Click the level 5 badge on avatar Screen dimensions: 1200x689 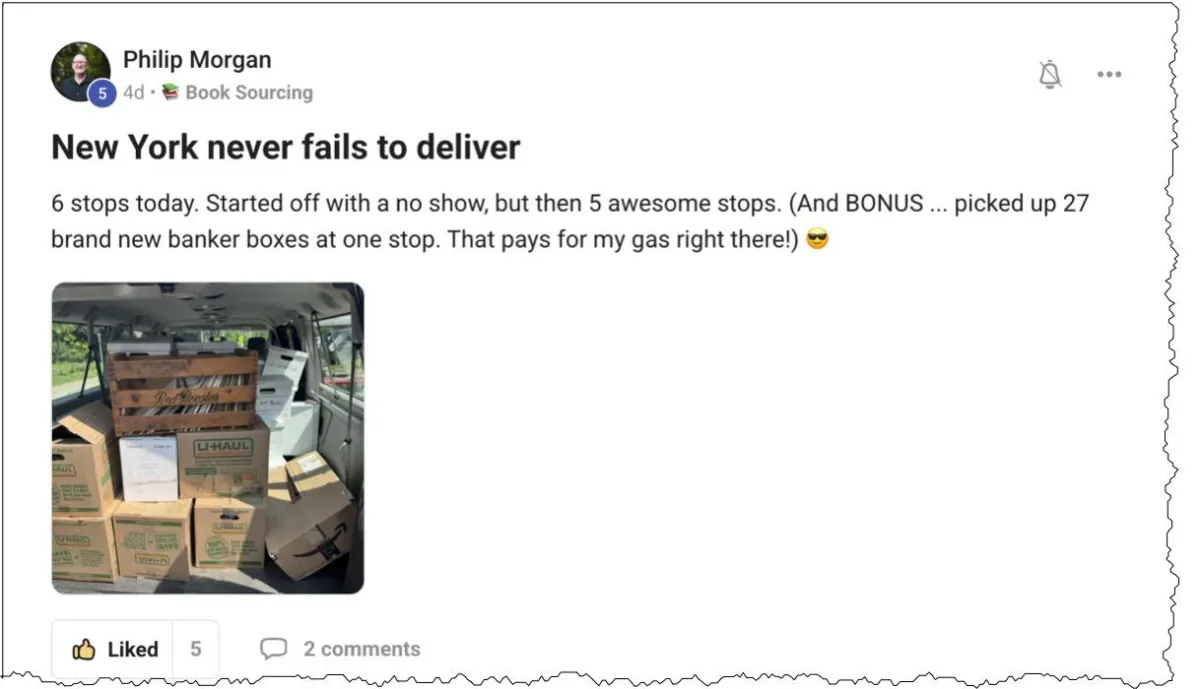coord(101,93)
